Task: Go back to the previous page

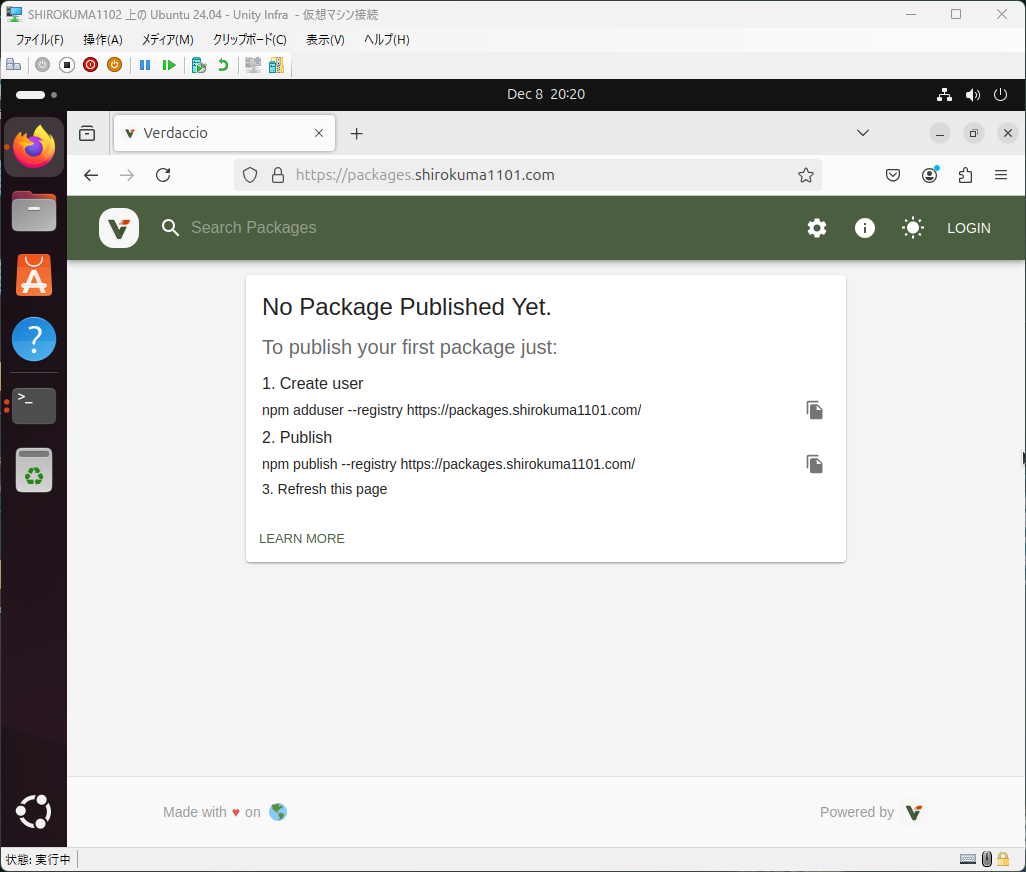Action: point(91,175)
